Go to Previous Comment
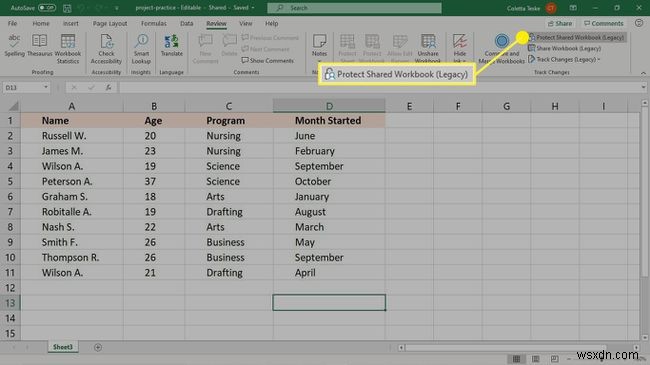Image resolution: width=650 pixels, height=365 pixels. [270, 38]
